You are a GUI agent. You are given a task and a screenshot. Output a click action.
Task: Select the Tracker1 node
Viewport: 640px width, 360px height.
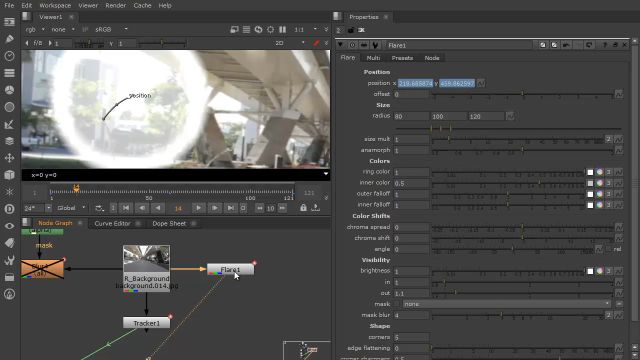(147, 323)
